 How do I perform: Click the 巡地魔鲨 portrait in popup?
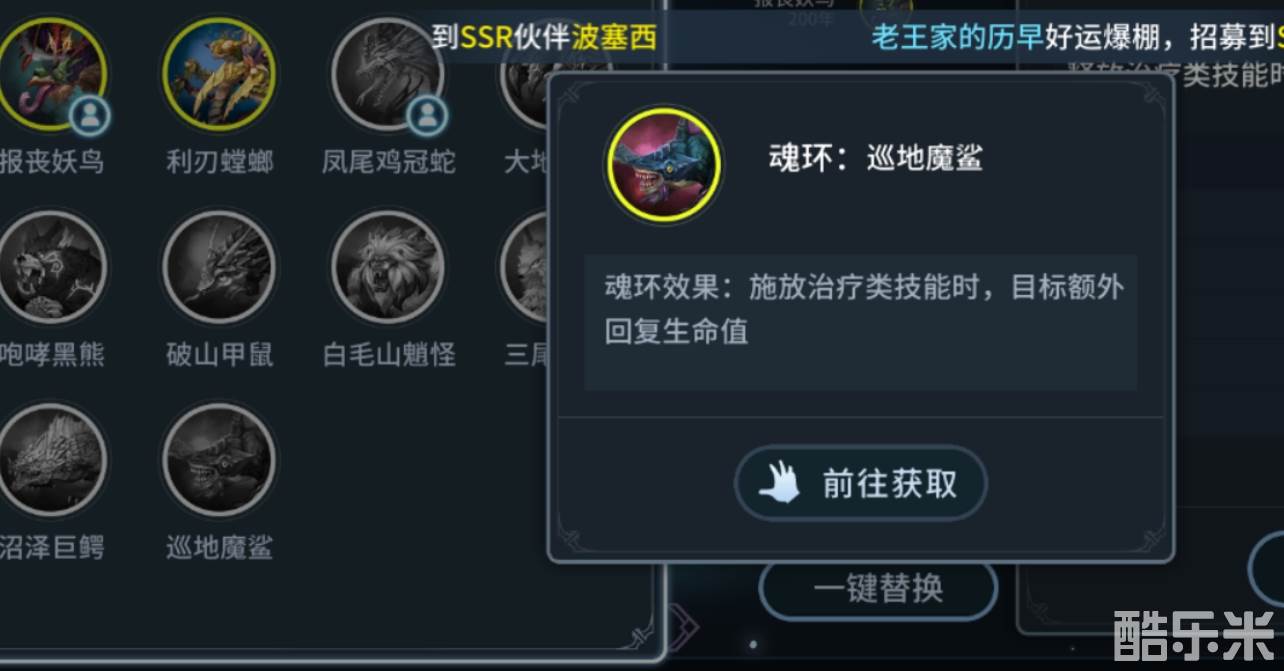tap(665, 164)
